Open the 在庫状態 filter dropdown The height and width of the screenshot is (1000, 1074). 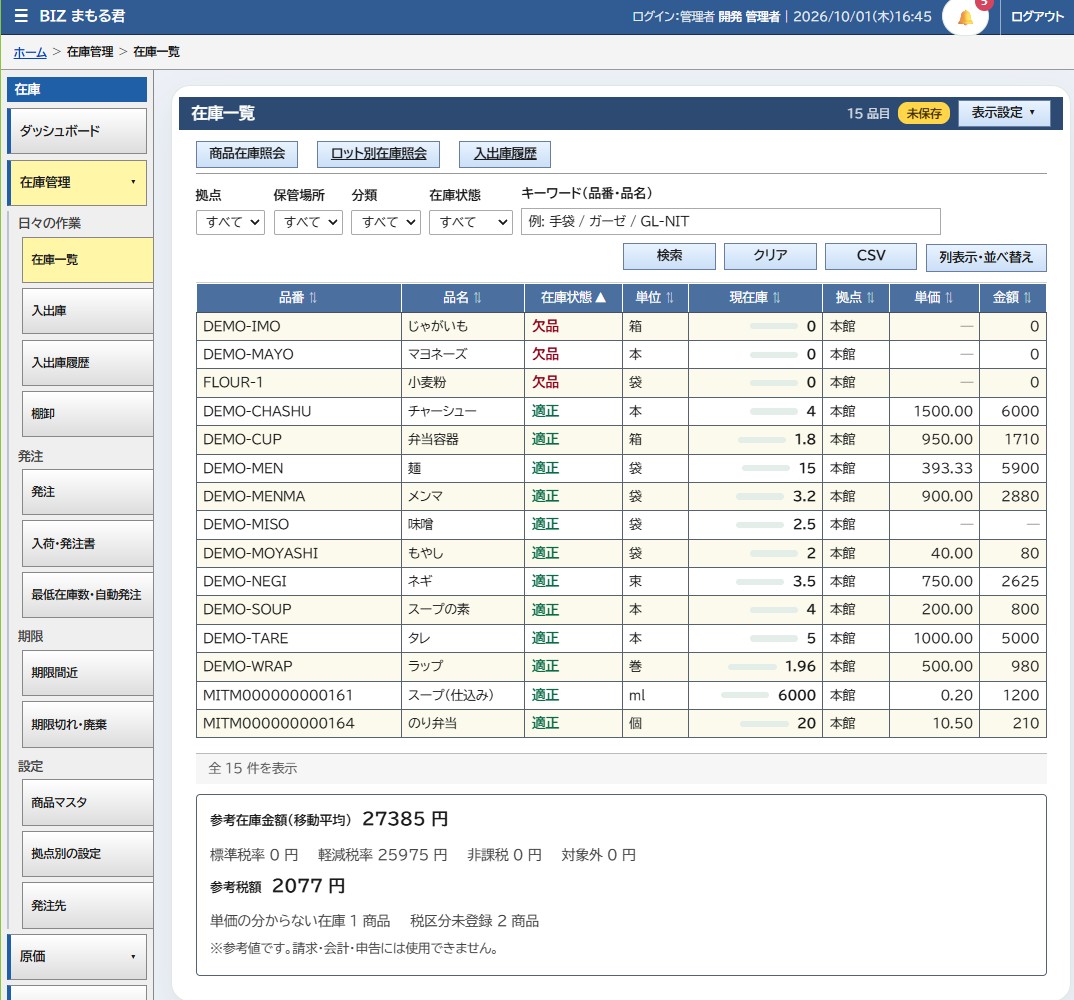(471, 223)
